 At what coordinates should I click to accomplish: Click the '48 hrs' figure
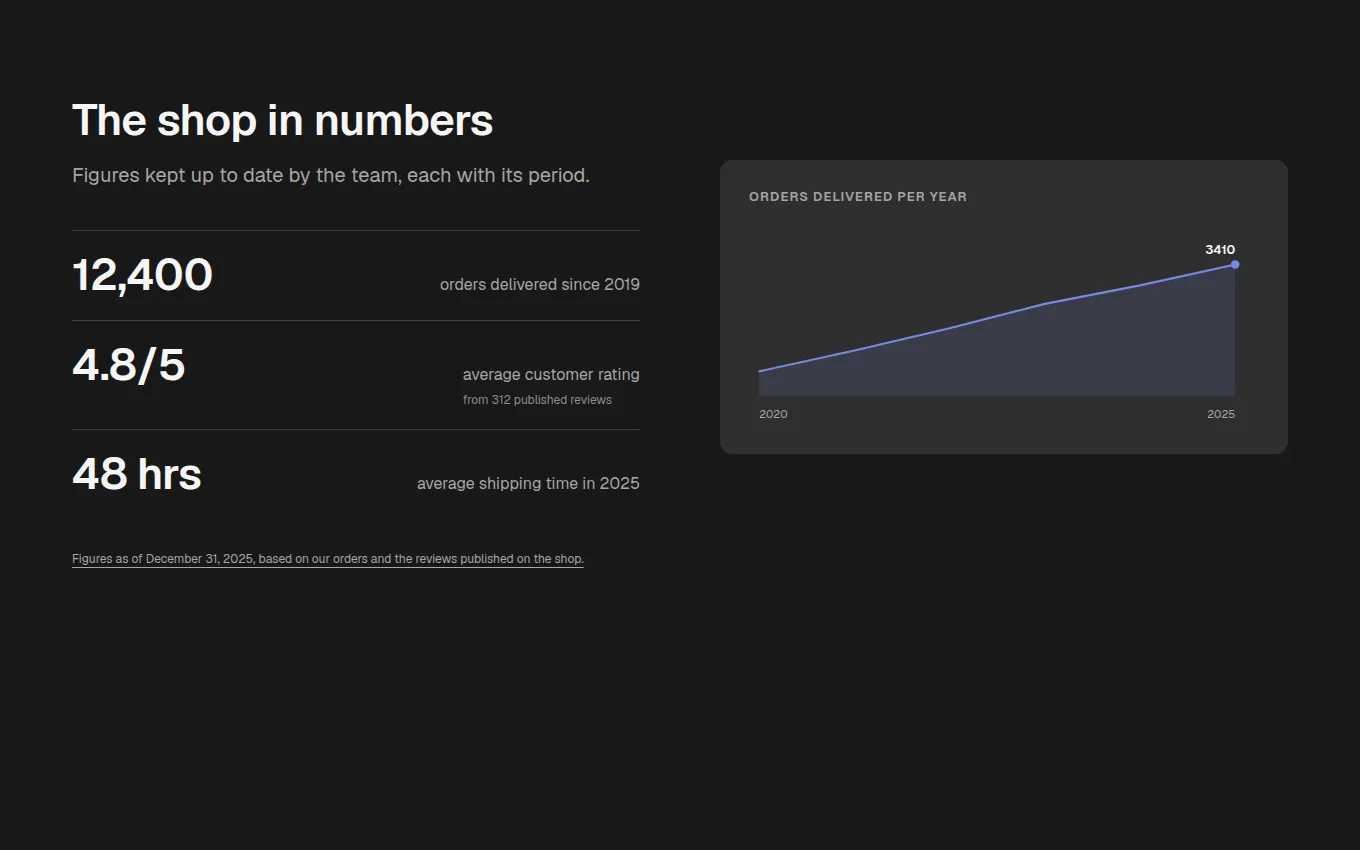click(136, 474)
